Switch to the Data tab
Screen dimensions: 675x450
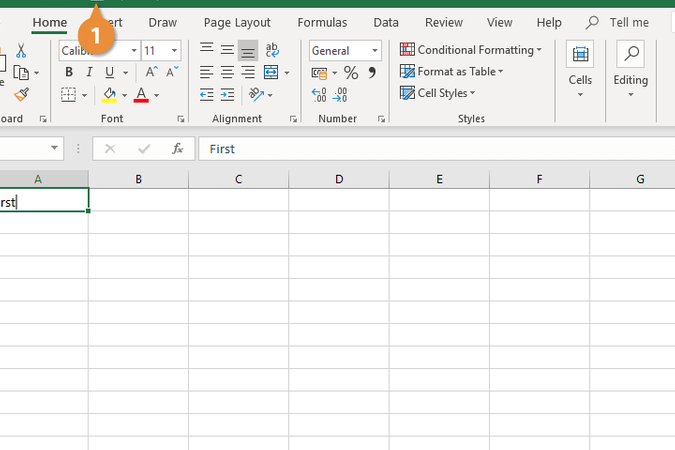pos(386,22)
